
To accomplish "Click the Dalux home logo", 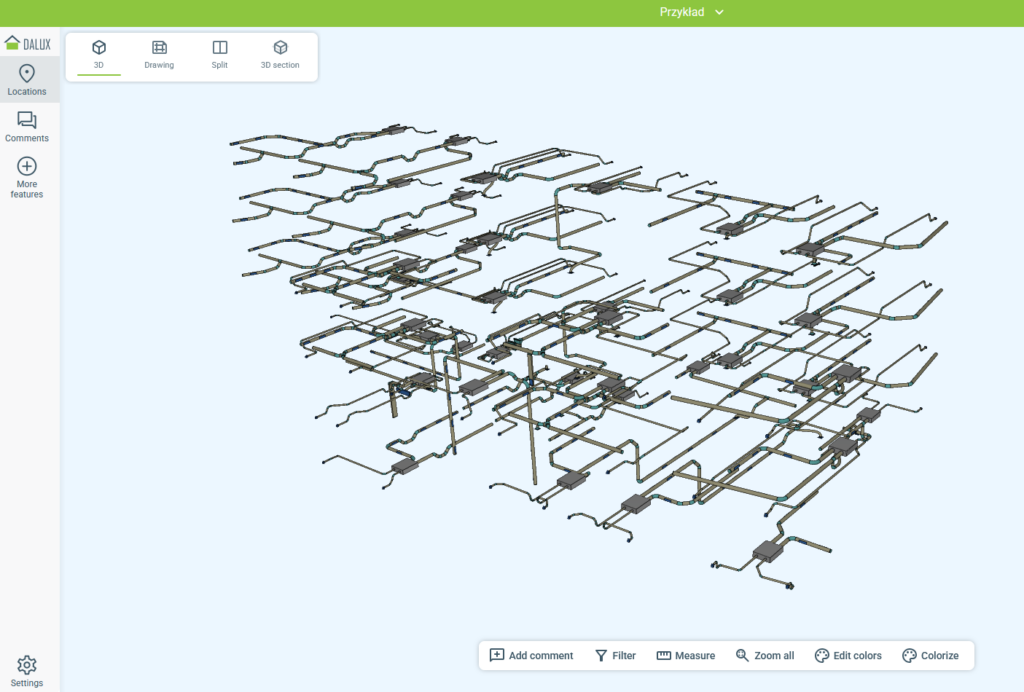I will click(x=27, y=43).
